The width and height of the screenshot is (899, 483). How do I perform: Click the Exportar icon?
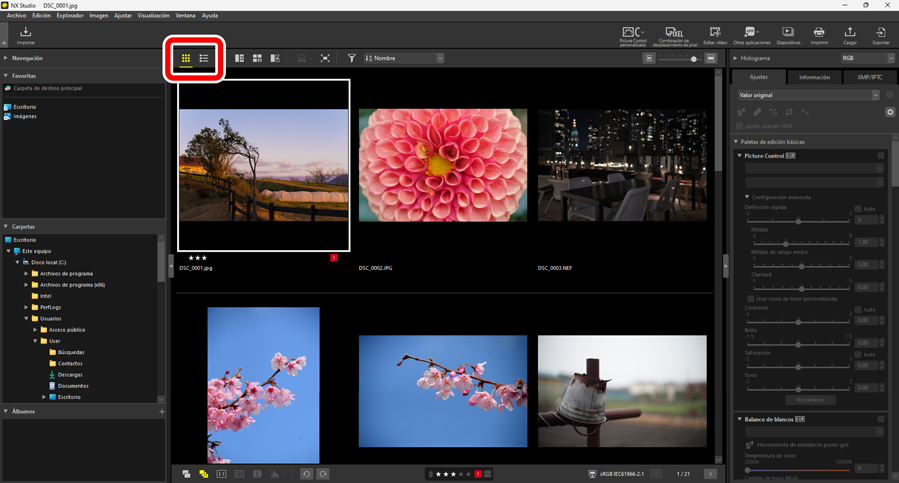[x=880, y=35]
